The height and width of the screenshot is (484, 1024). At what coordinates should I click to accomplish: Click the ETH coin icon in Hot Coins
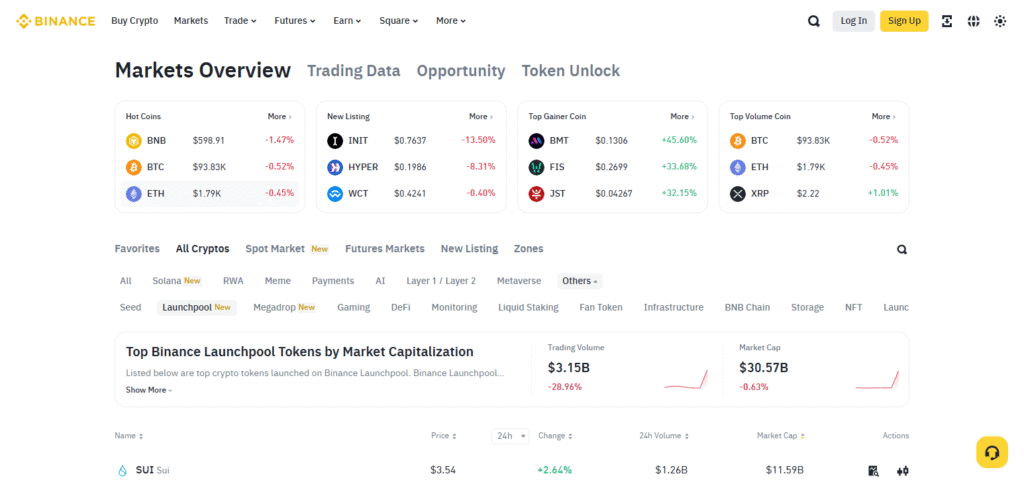coord(133,193)
